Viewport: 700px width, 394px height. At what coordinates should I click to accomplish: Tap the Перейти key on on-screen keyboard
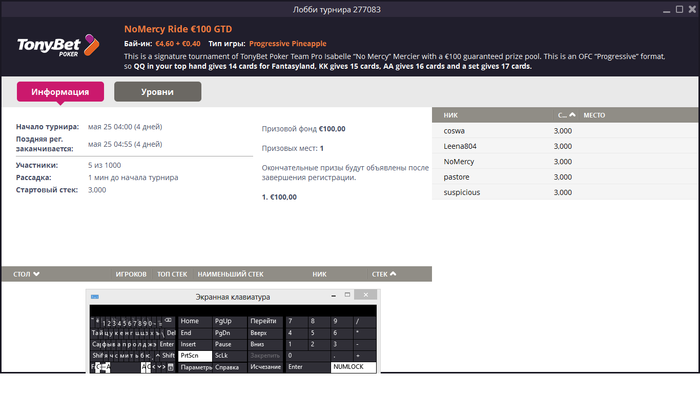[266, 321]
